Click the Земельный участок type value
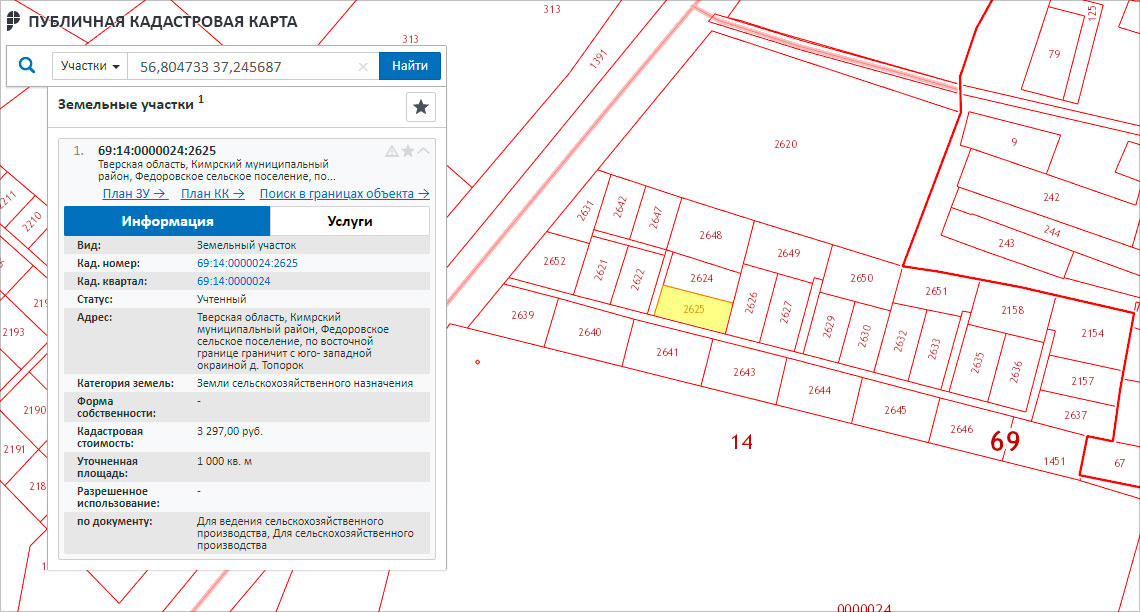Image resolution: width=1140 pixels, height=612 pixels. click(x=246, y=246)
